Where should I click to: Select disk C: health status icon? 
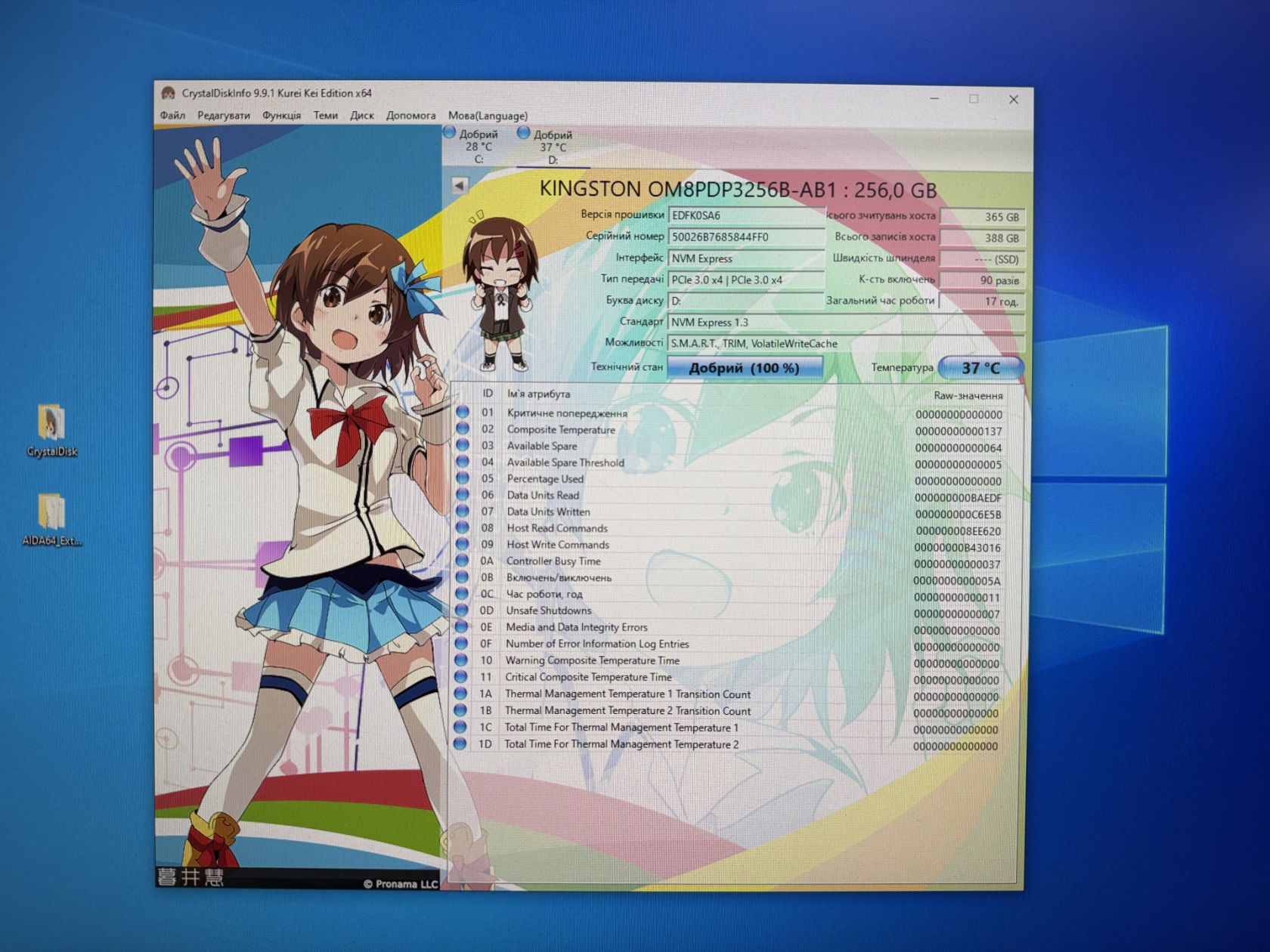[x=449, y=133]
